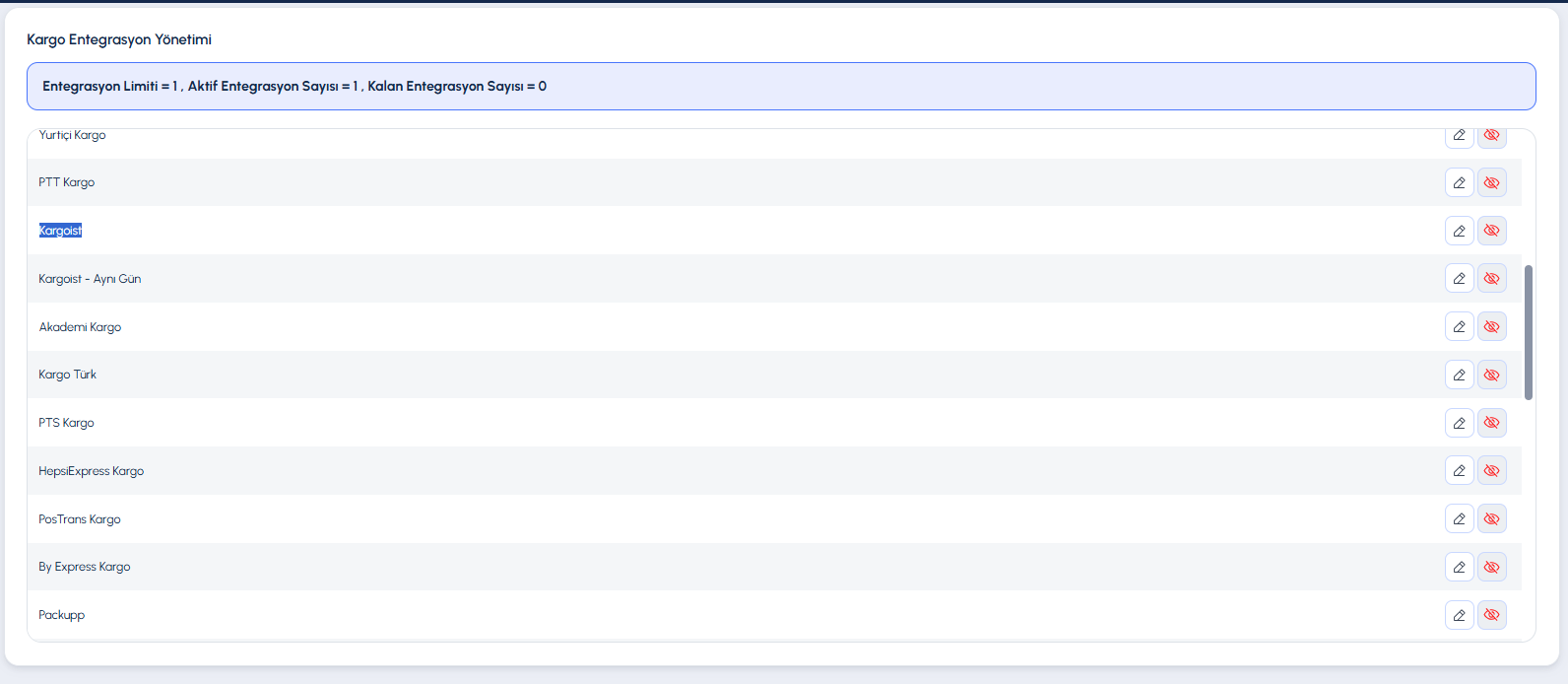The width and height of the screenshot is (1568, 684).
Task: Toggle visibility of Akademi Kargo
Action: [1492, 326]
